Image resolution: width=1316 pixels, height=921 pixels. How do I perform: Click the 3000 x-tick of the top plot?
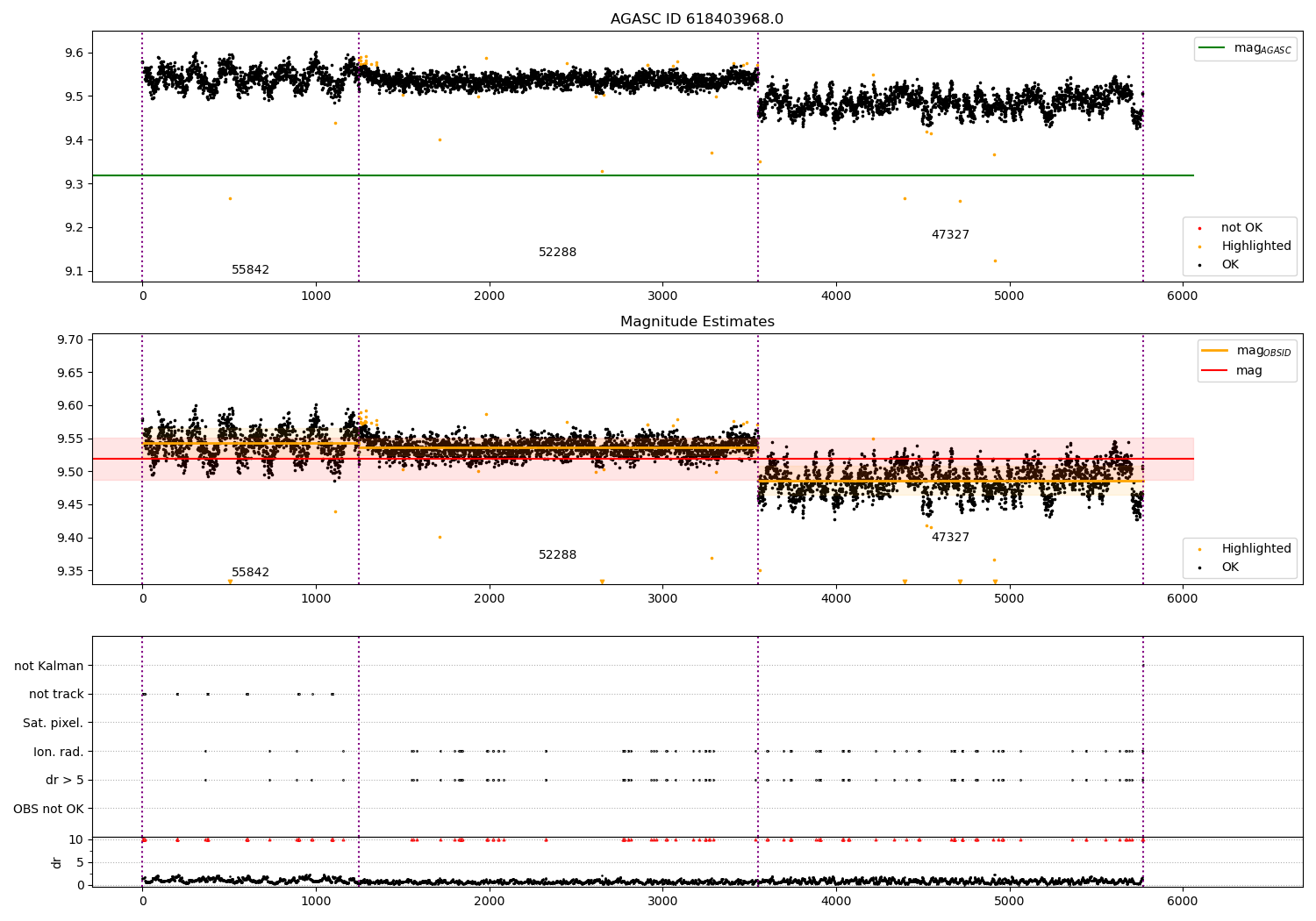click(x=662, y=296)
